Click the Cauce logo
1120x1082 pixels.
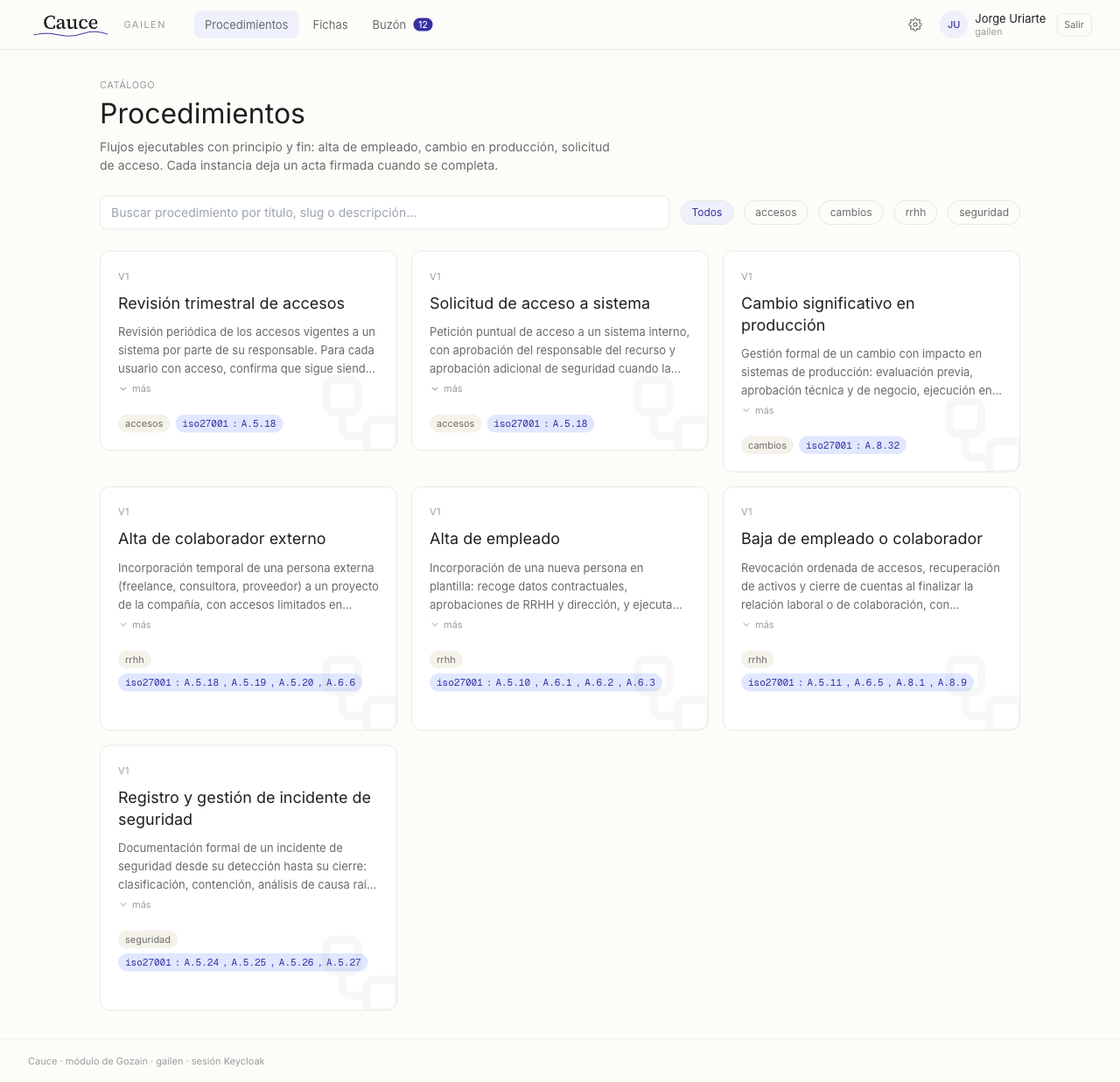click(x=70, y=24)
